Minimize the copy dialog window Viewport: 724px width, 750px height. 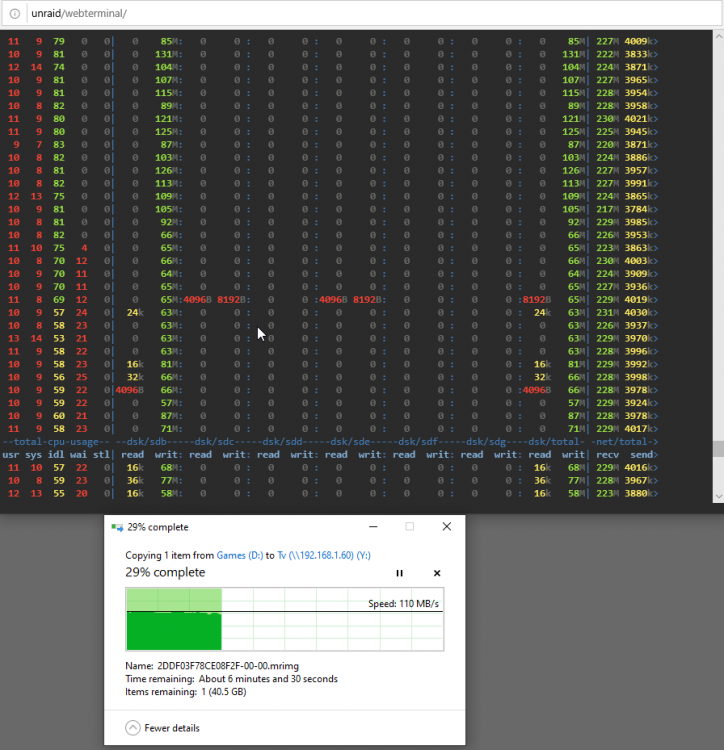[373, 527]
